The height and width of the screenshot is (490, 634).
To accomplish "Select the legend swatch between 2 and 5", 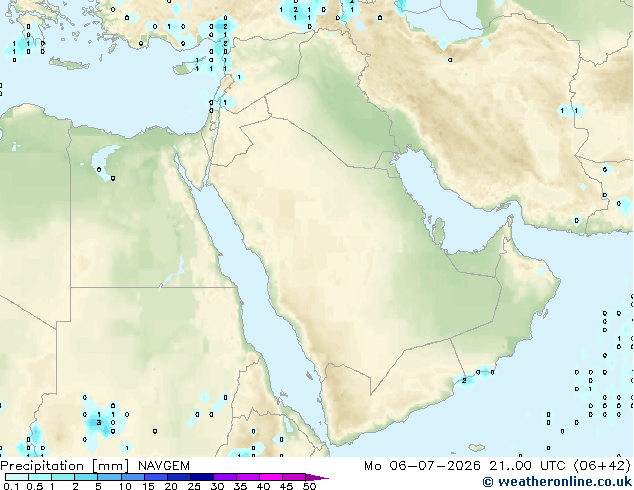I will [x=86, y=477].
